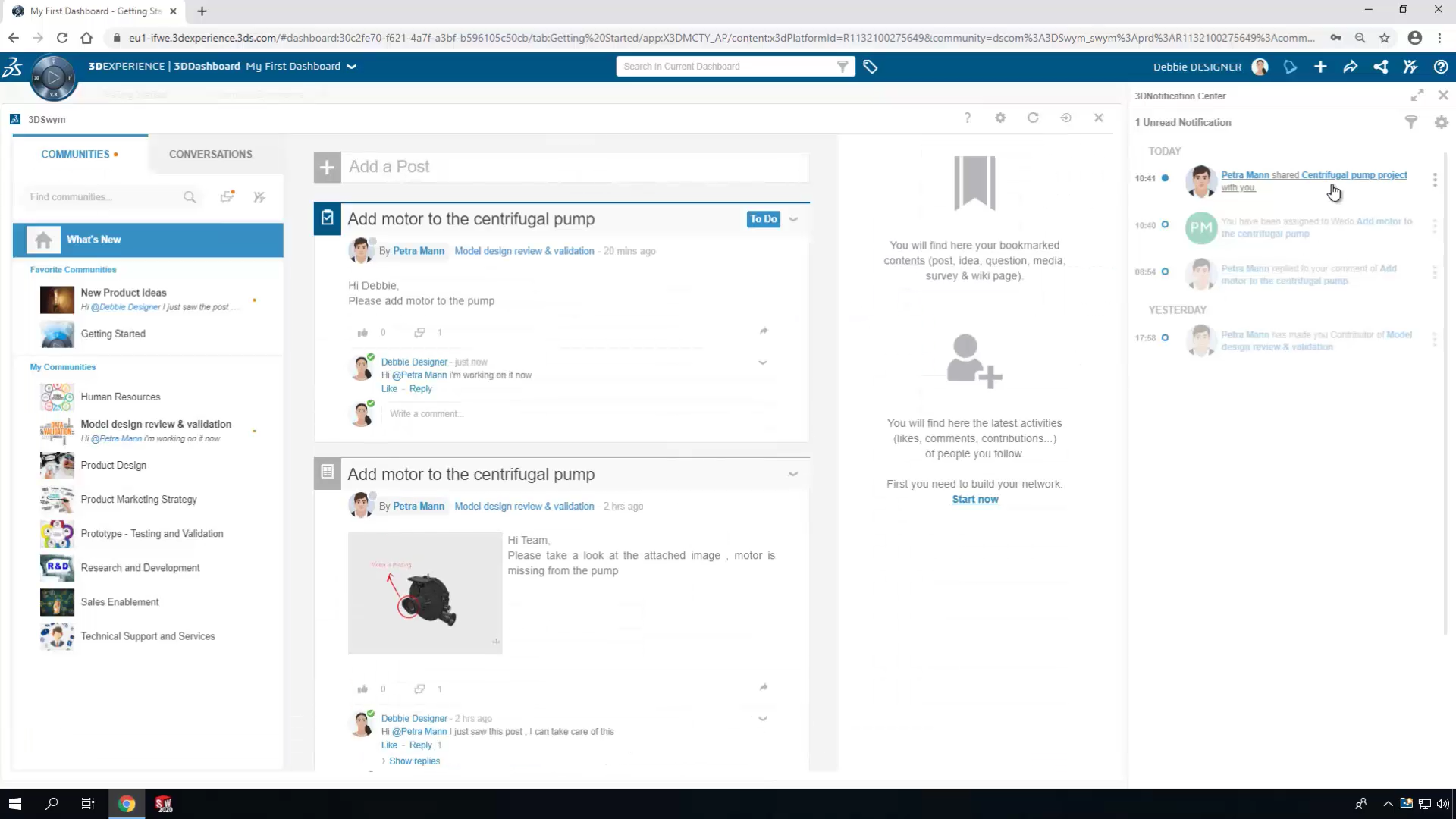
Task: Mark Petra Mann notification read dot
Action: pos(1165,178)
